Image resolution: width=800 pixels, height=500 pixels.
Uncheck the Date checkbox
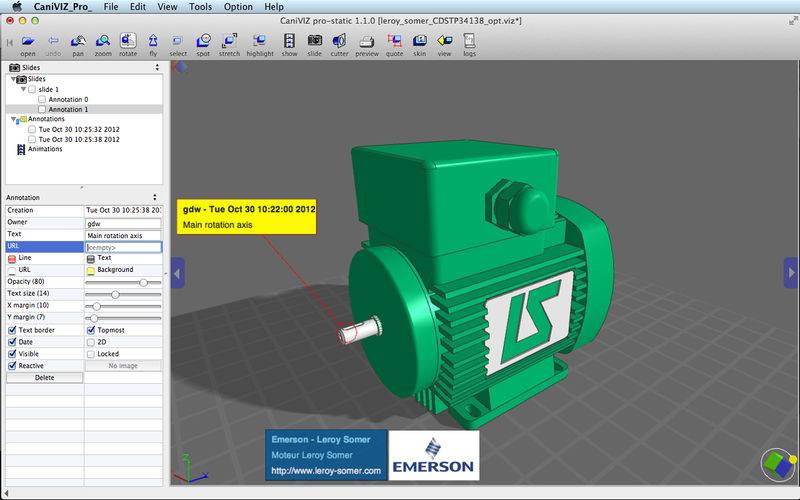[x=12, y=342]
